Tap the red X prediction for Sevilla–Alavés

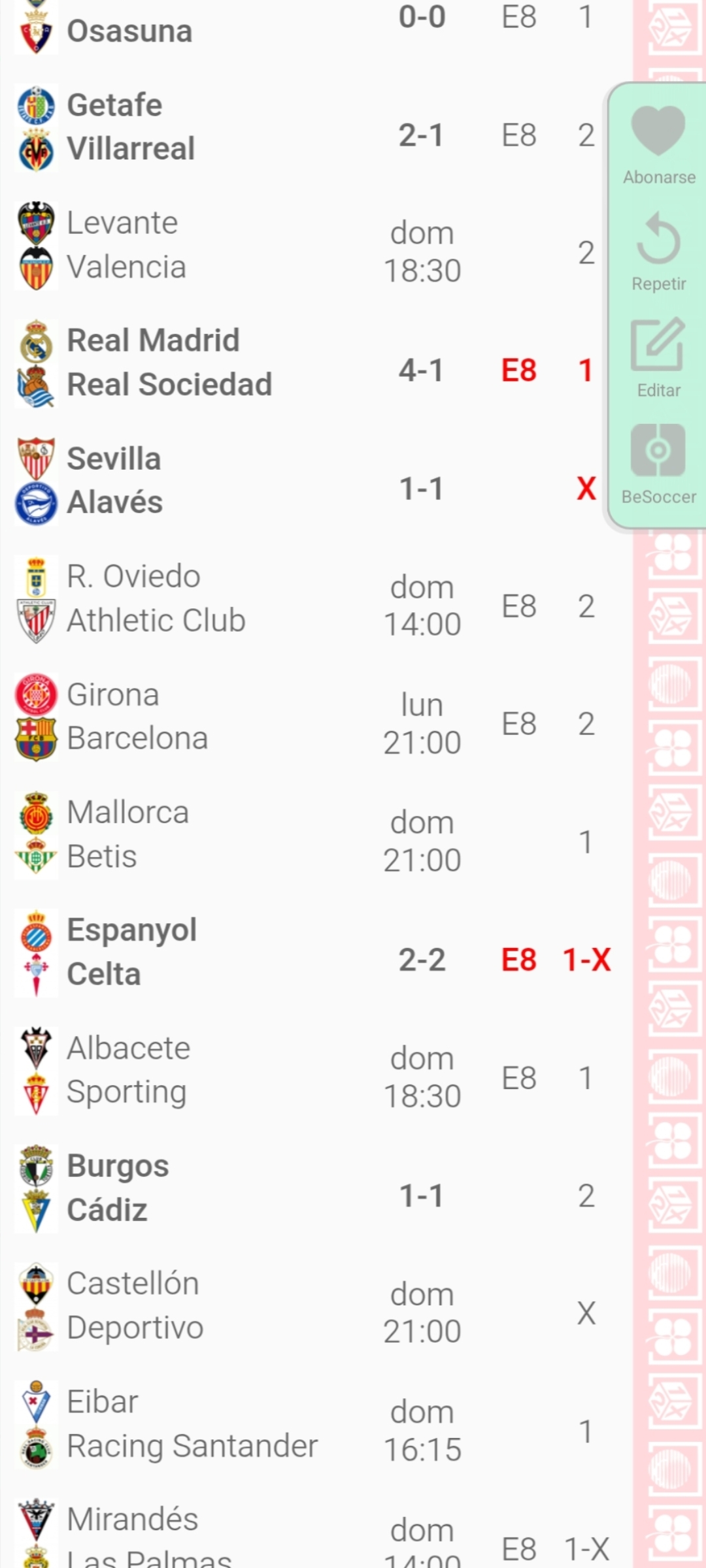tap(586, 489)
